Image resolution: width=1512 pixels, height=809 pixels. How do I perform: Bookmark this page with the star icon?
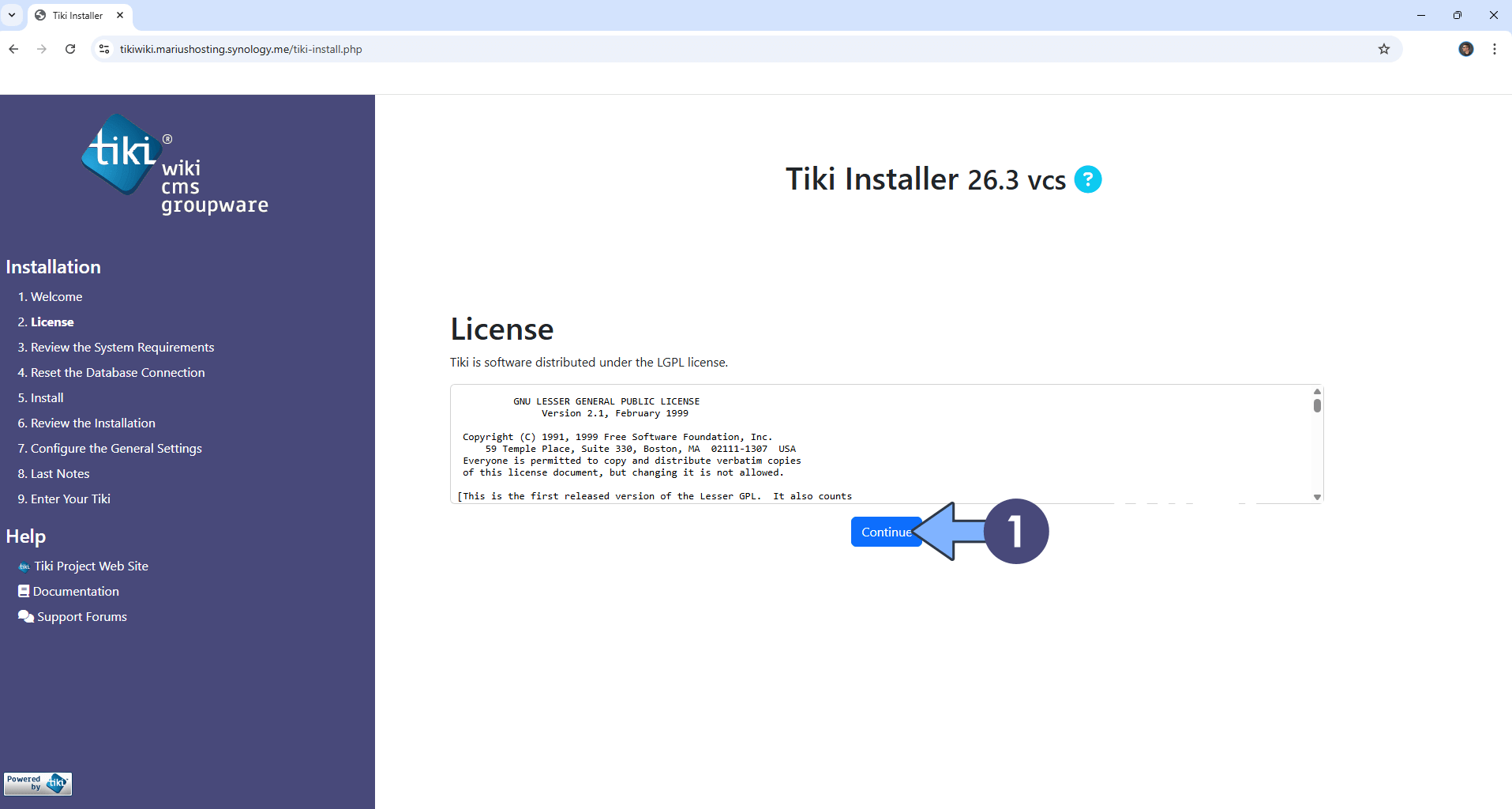pos(1383,49)
